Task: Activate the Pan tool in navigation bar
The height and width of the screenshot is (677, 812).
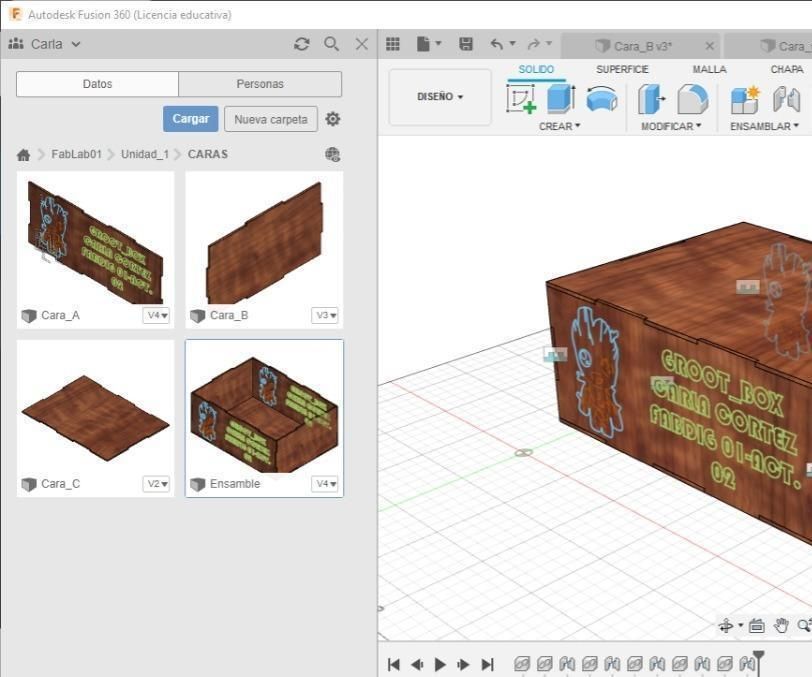Action: 782,627
